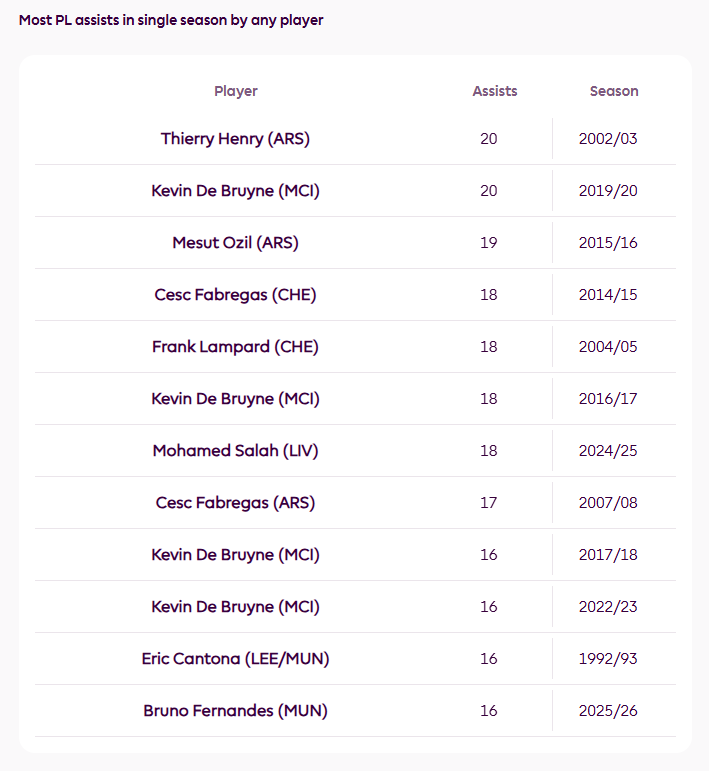
Task: Click the 1992/93 season cell
Action: (608, 659)
